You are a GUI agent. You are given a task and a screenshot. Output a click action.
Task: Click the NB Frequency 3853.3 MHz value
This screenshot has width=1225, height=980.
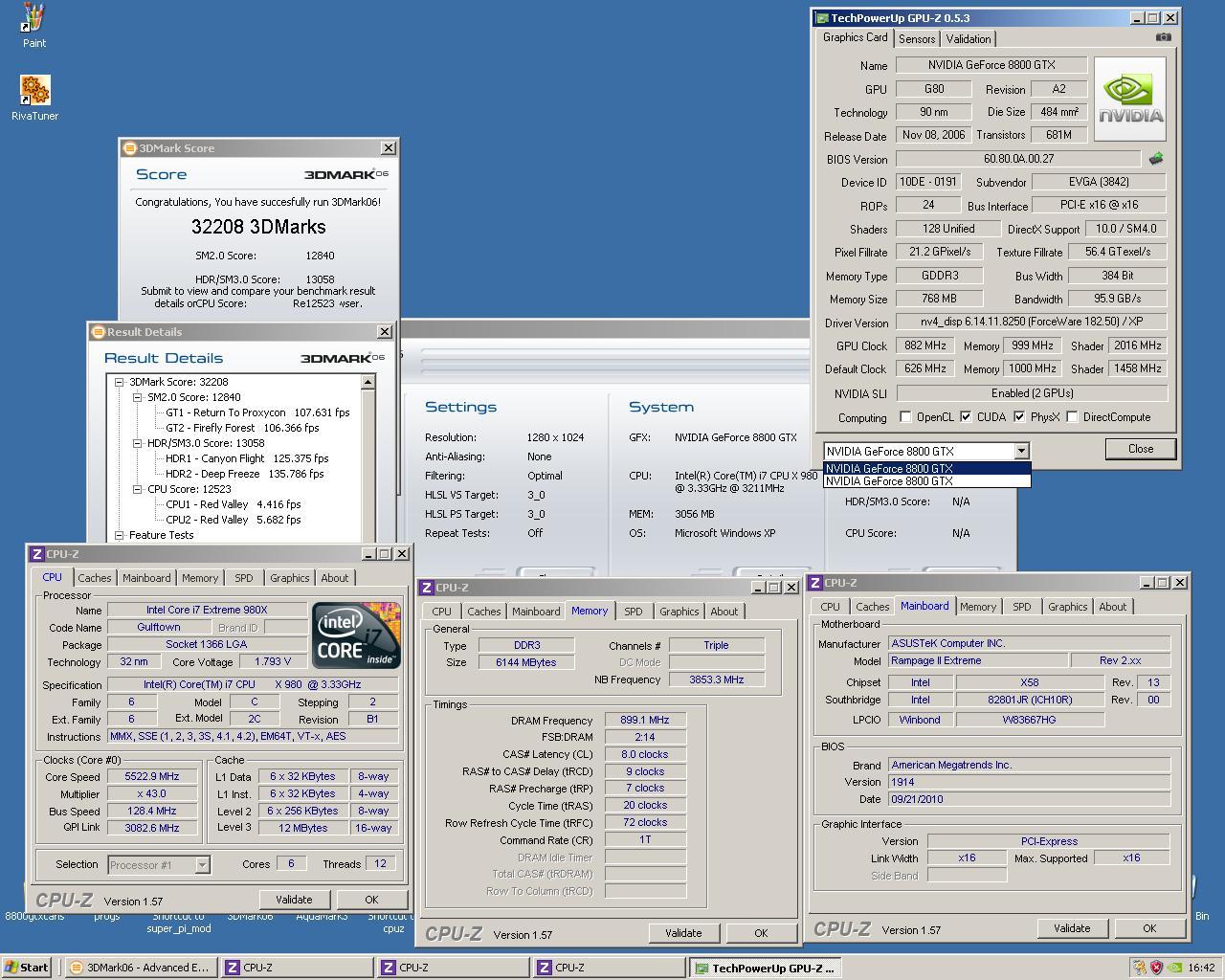coord(717,679)
